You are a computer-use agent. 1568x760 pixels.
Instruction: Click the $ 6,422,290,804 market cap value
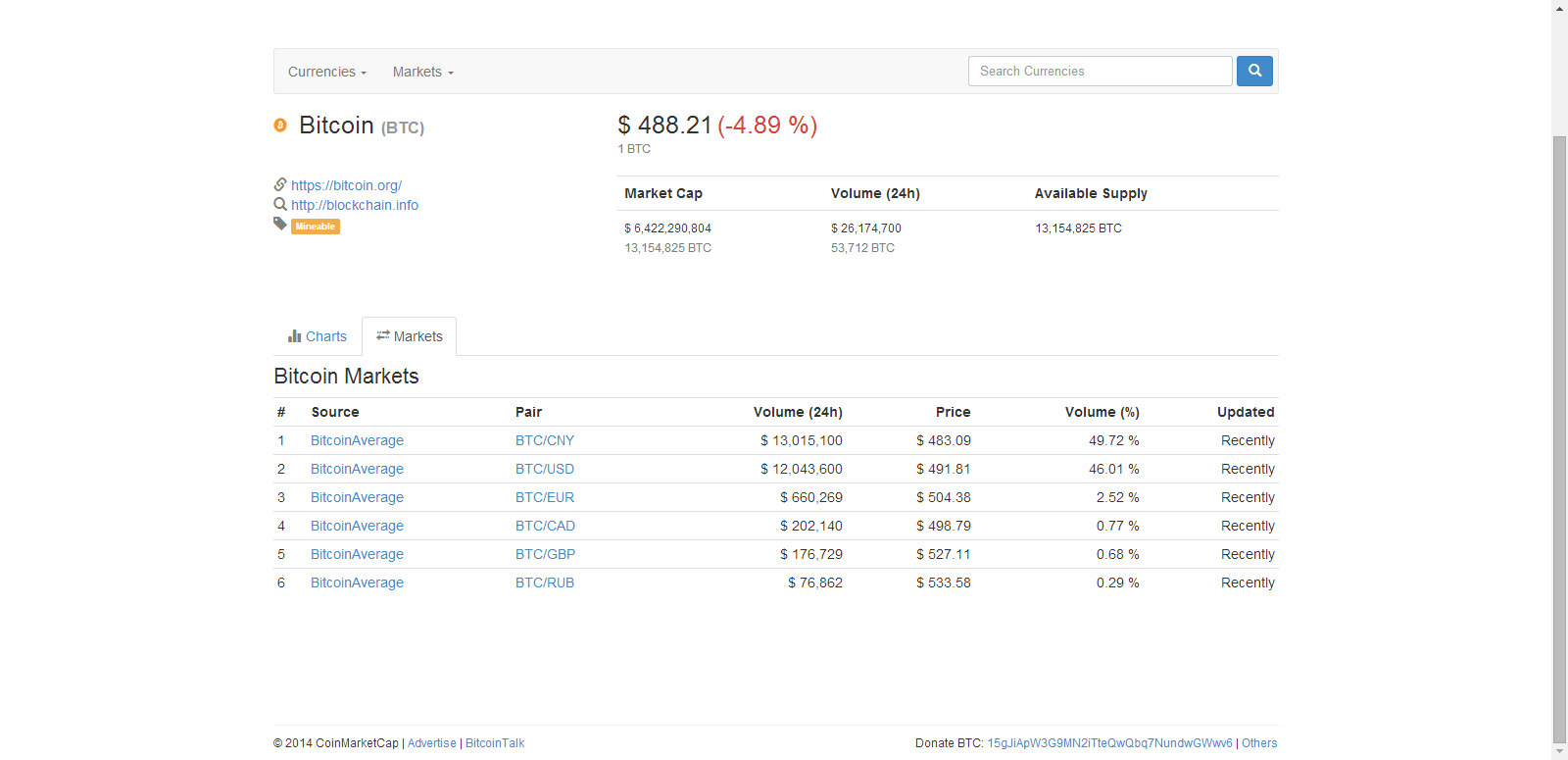[x=667, y=228]
